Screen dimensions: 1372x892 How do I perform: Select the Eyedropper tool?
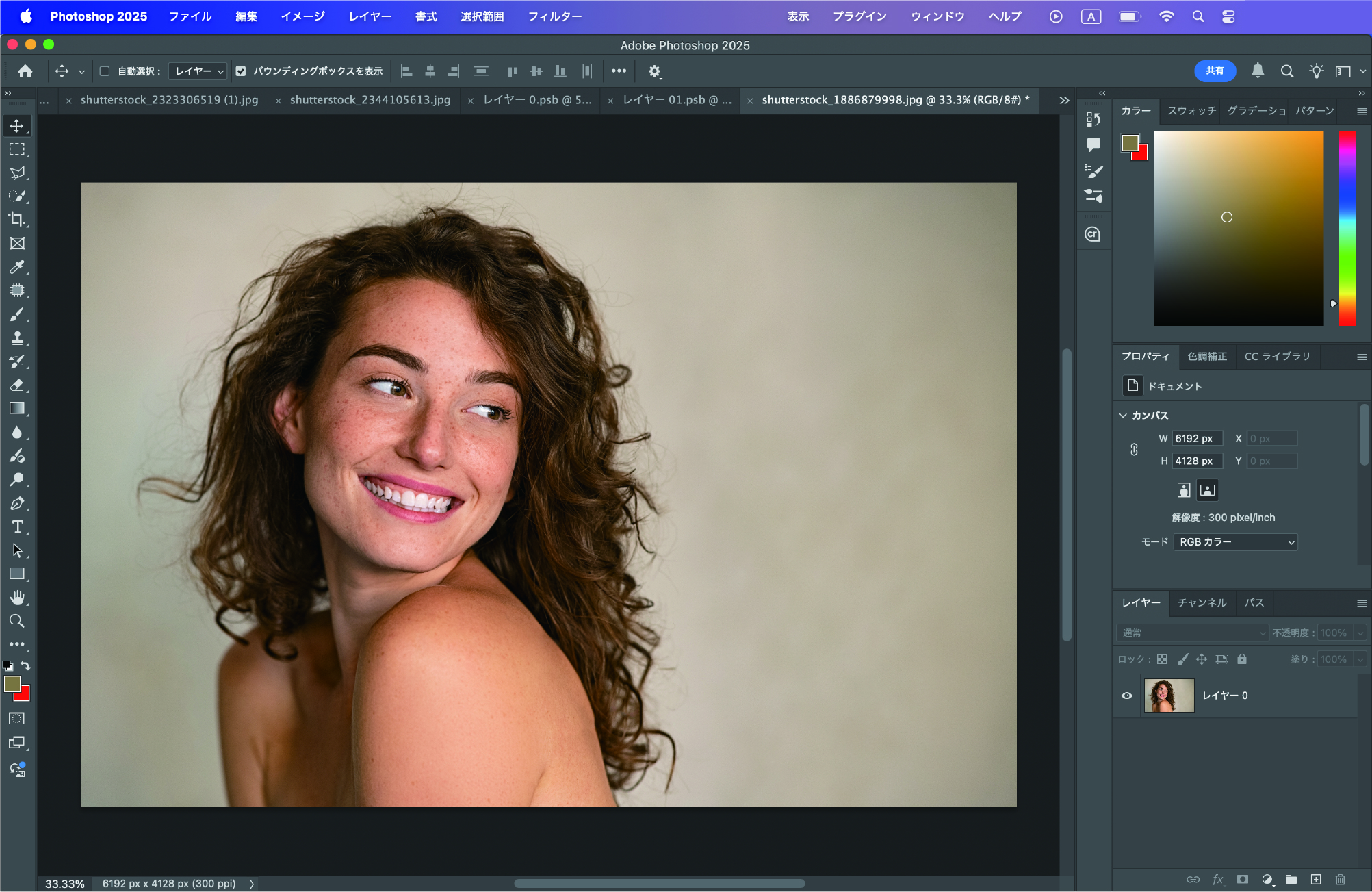point(17,267)
